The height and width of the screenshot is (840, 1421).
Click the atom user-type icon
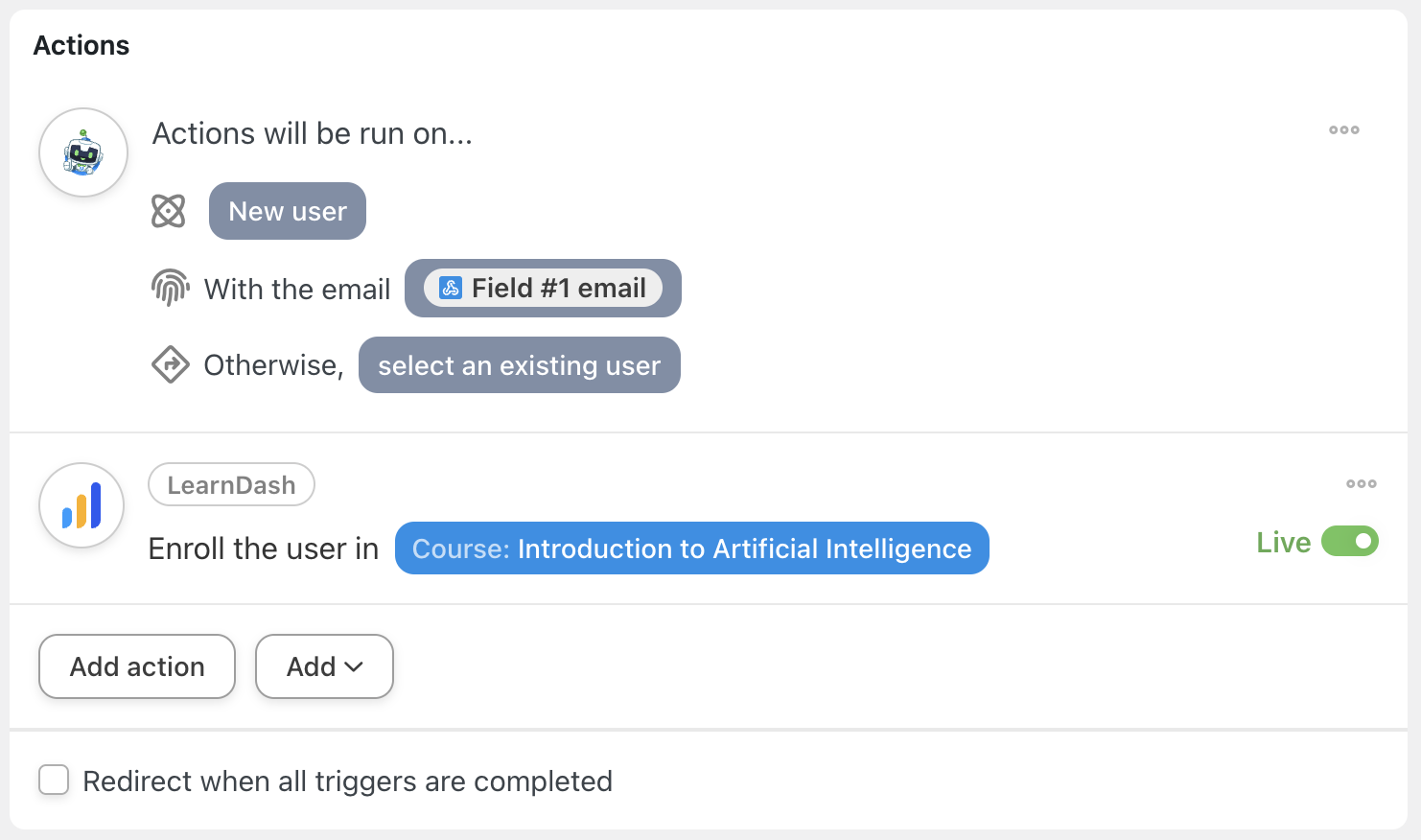click(168, 211)
